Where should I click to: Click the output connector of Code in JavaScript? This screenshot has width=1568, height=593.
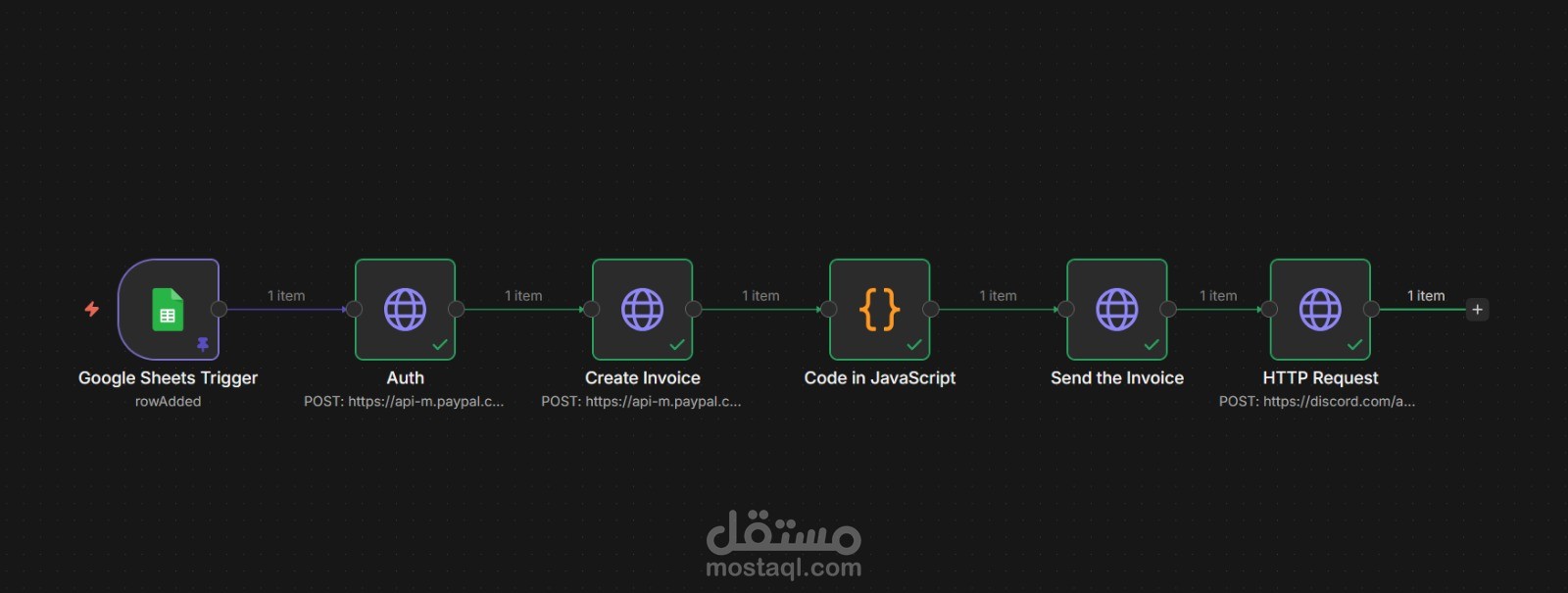point(931,310)
